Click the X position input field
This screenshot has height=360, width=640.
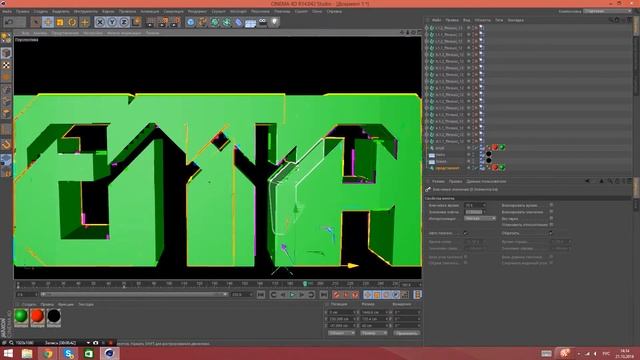[x=342, y=312]
